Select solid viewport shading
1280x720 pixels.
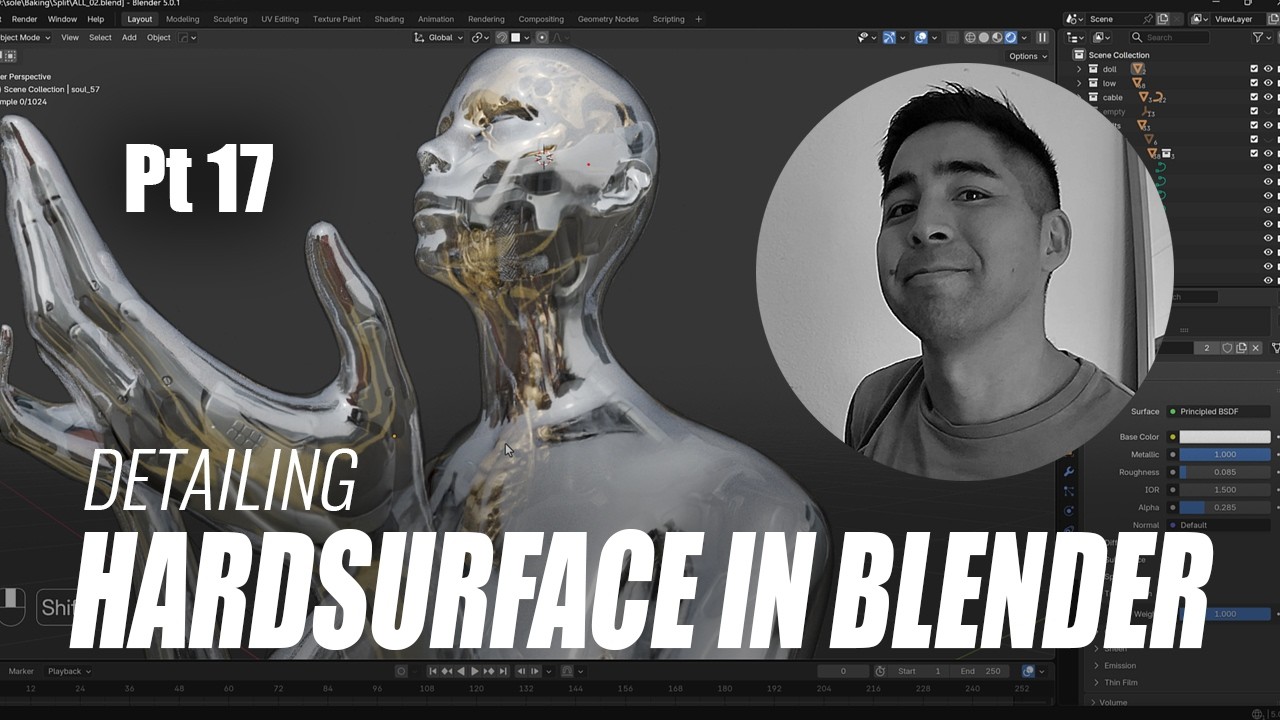(984, 38)
